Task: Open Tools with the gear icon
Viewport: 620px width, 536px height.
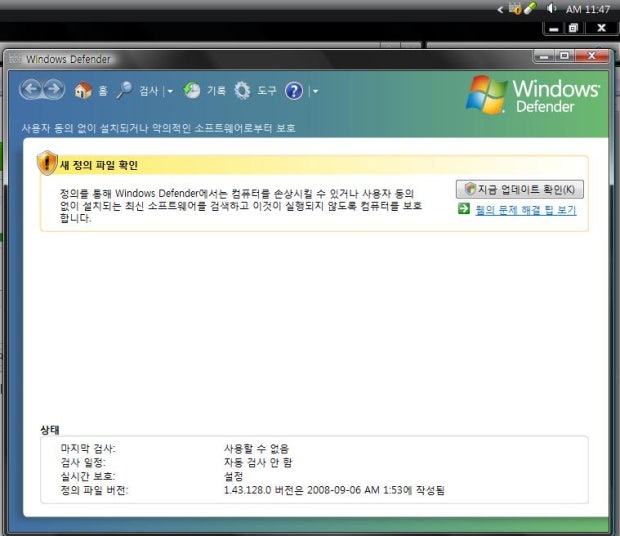Action: pos(242,91)
